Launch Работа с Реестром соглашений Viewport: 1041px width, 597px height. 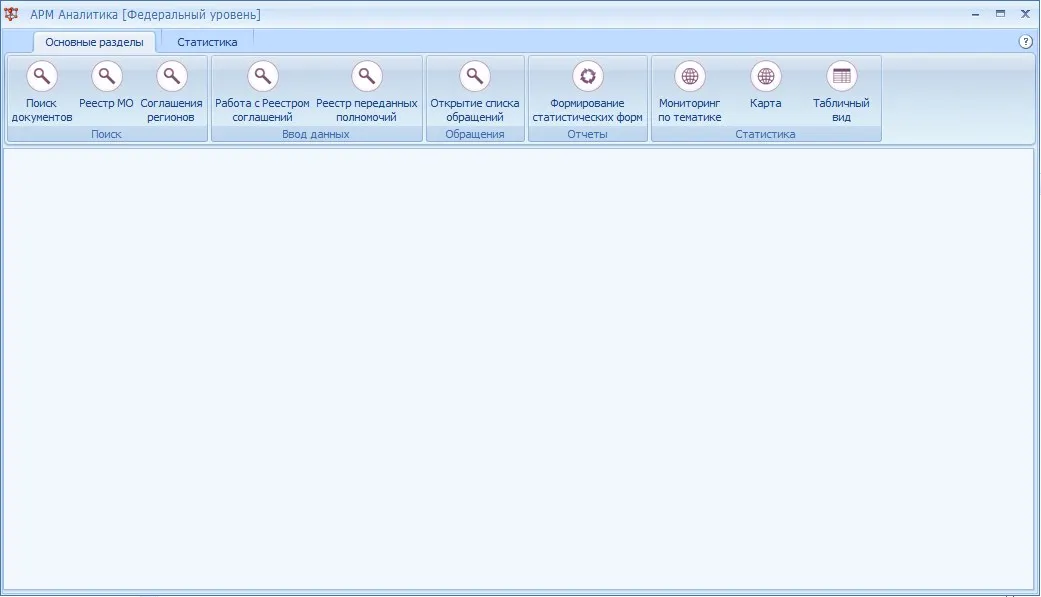pos(262,76)
